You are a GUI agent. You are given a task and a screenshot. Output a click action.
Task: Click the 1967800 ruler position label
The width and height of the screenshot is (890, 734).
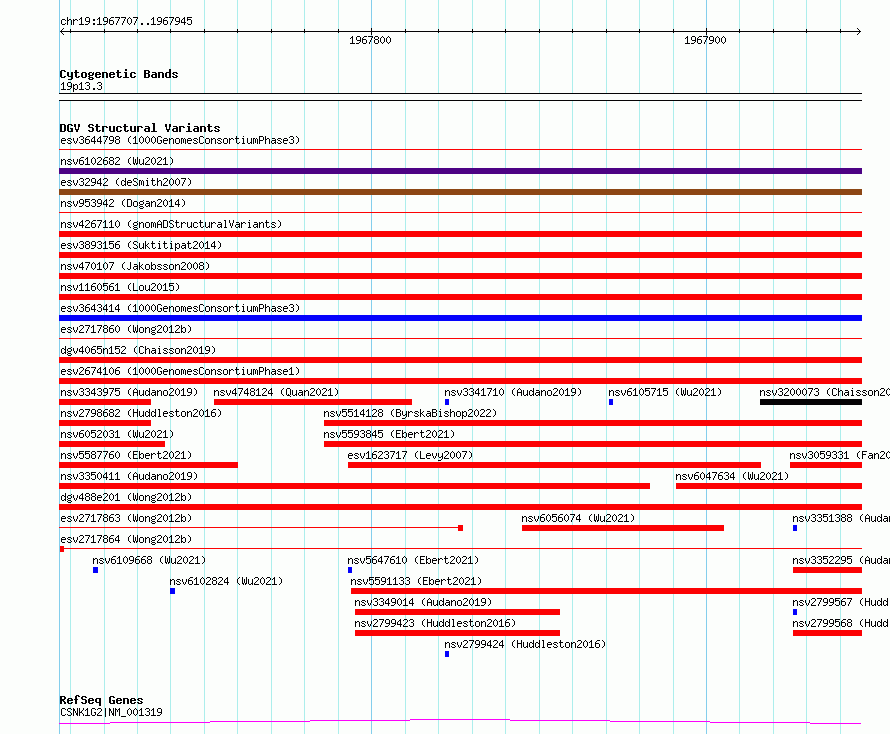[x=370, y=40]
